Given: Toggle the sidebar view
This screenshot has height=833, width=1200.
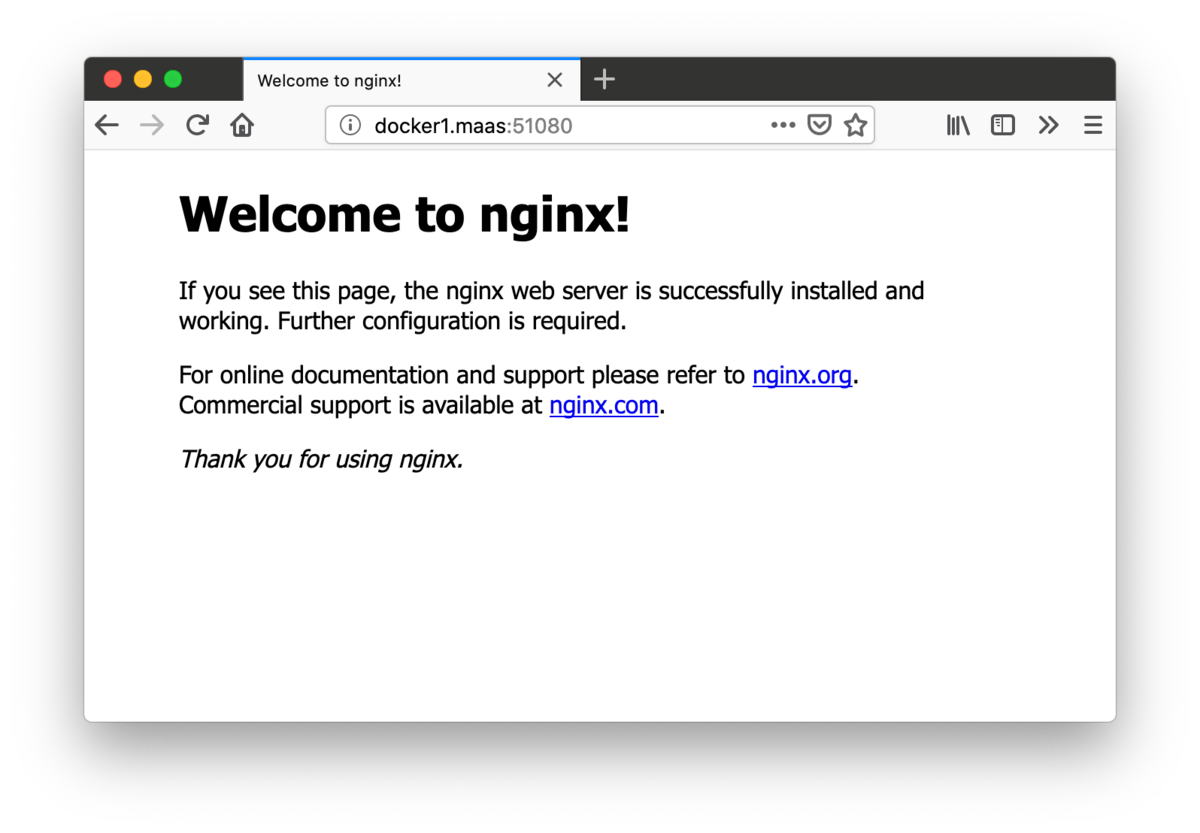Looking at the screenshot, I should [x=1003, y=125].
